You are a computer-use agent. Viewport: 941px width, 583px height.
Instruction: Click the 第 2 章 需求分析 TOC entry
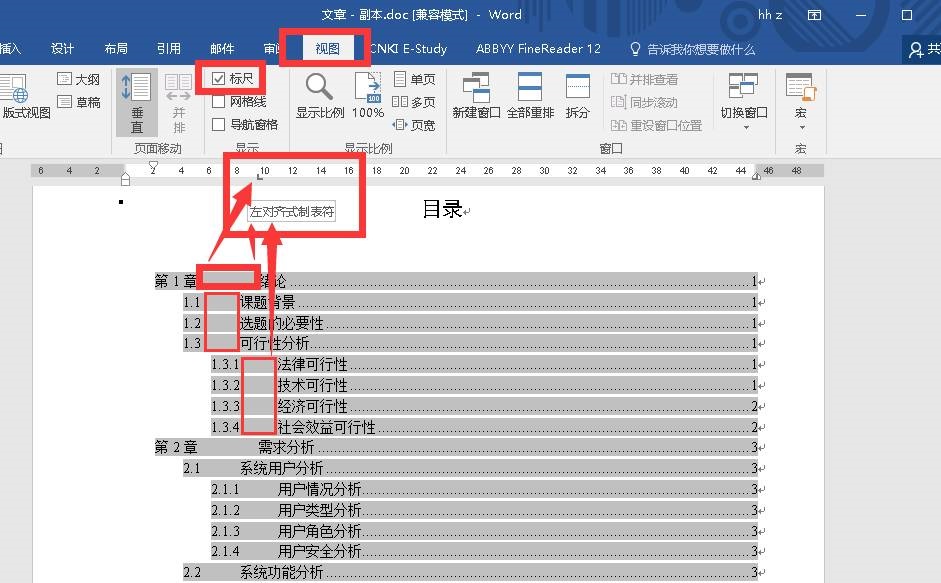pyautogui.click(x=456, y=447)
